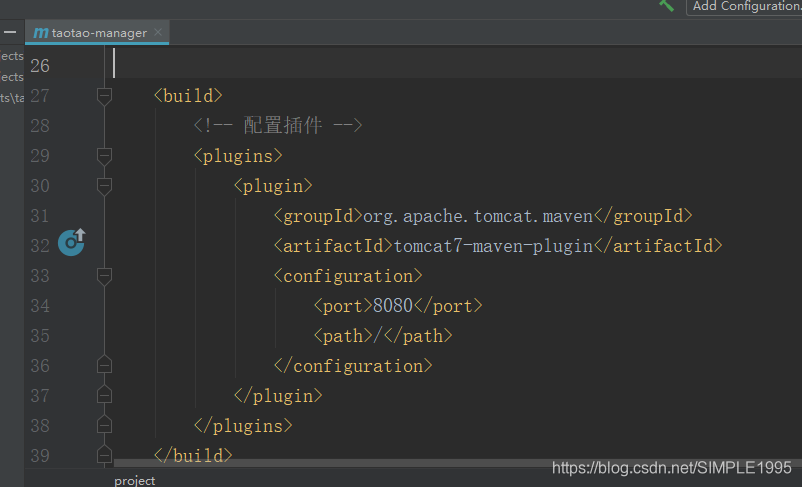The width and height of the screenshot is (802, 487).
Task: Click tomcat7-maven-plugin artifactId value
Action: click(x=493, y=246)
